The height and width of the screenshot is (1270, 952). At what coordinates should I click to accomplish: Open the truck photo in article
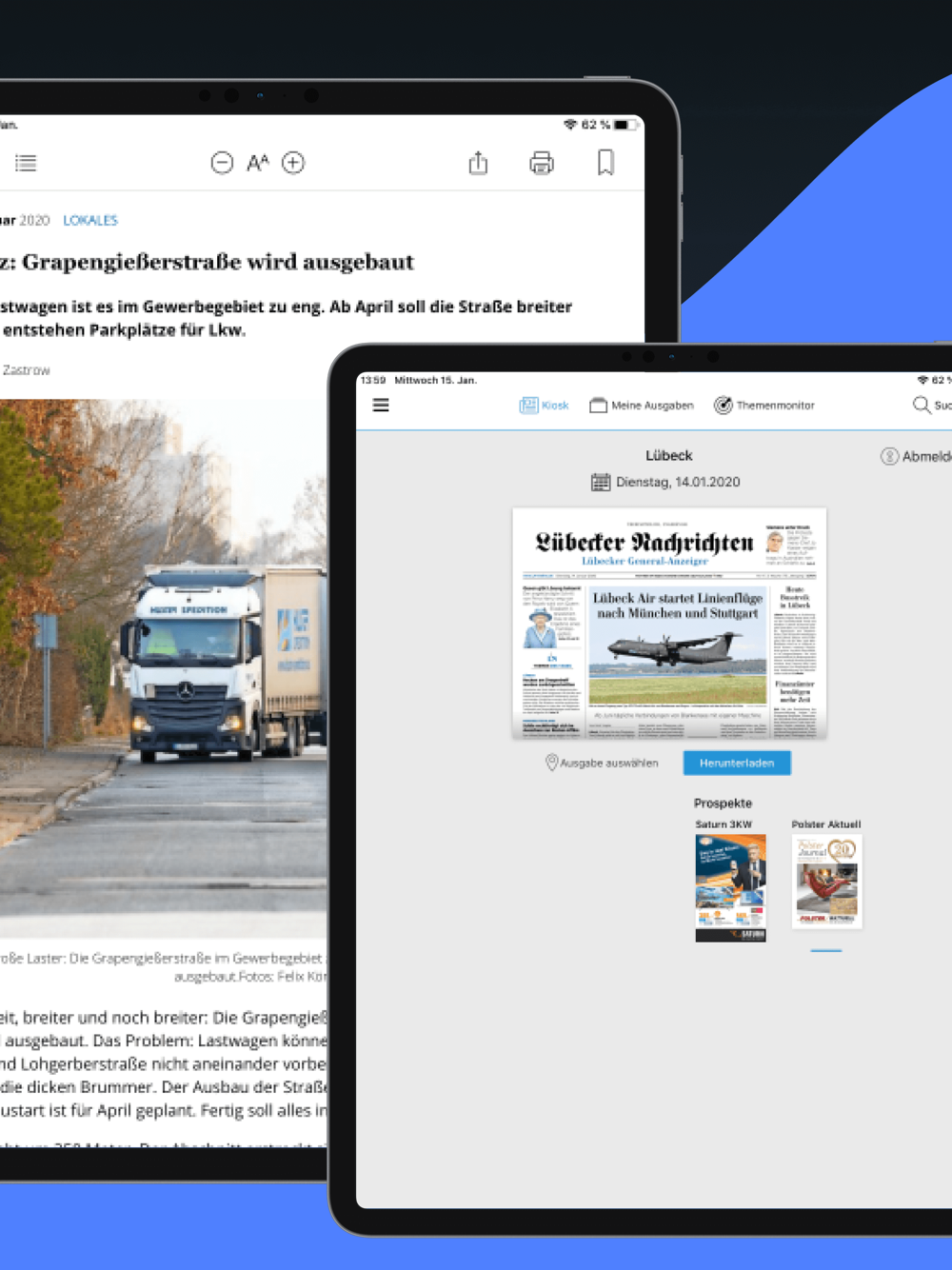tap(164, 666)
